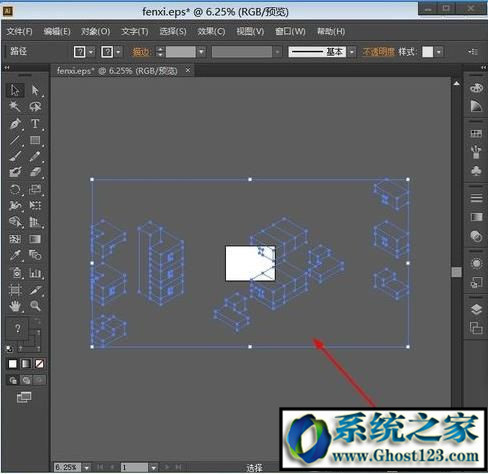This screenshot has width=488, height=474.
Task: Close the fenxi.eps document tab
Action: (x=188, y=70)
